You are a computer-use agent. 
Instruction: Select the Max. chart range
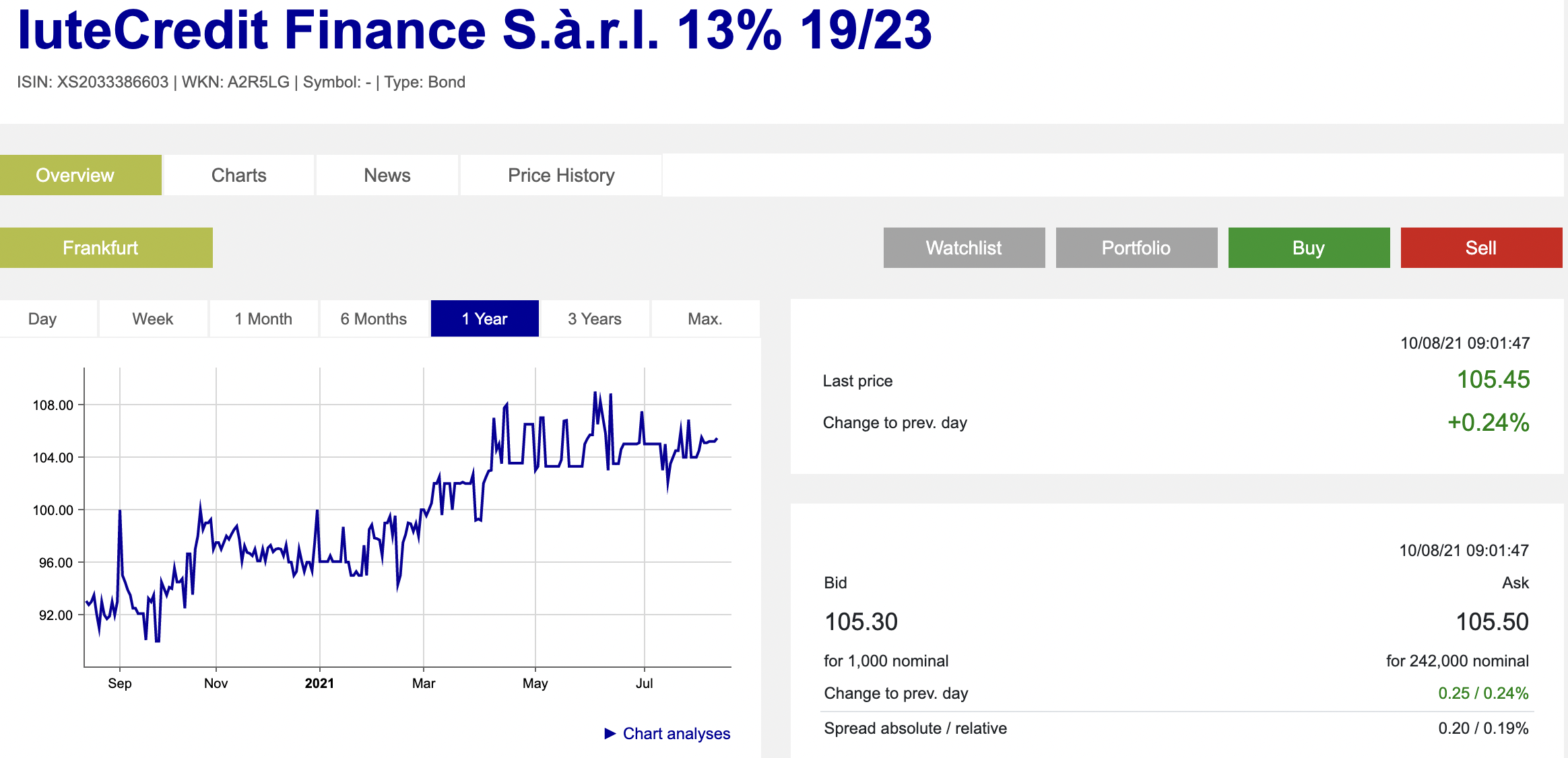[x=705, y=318]
